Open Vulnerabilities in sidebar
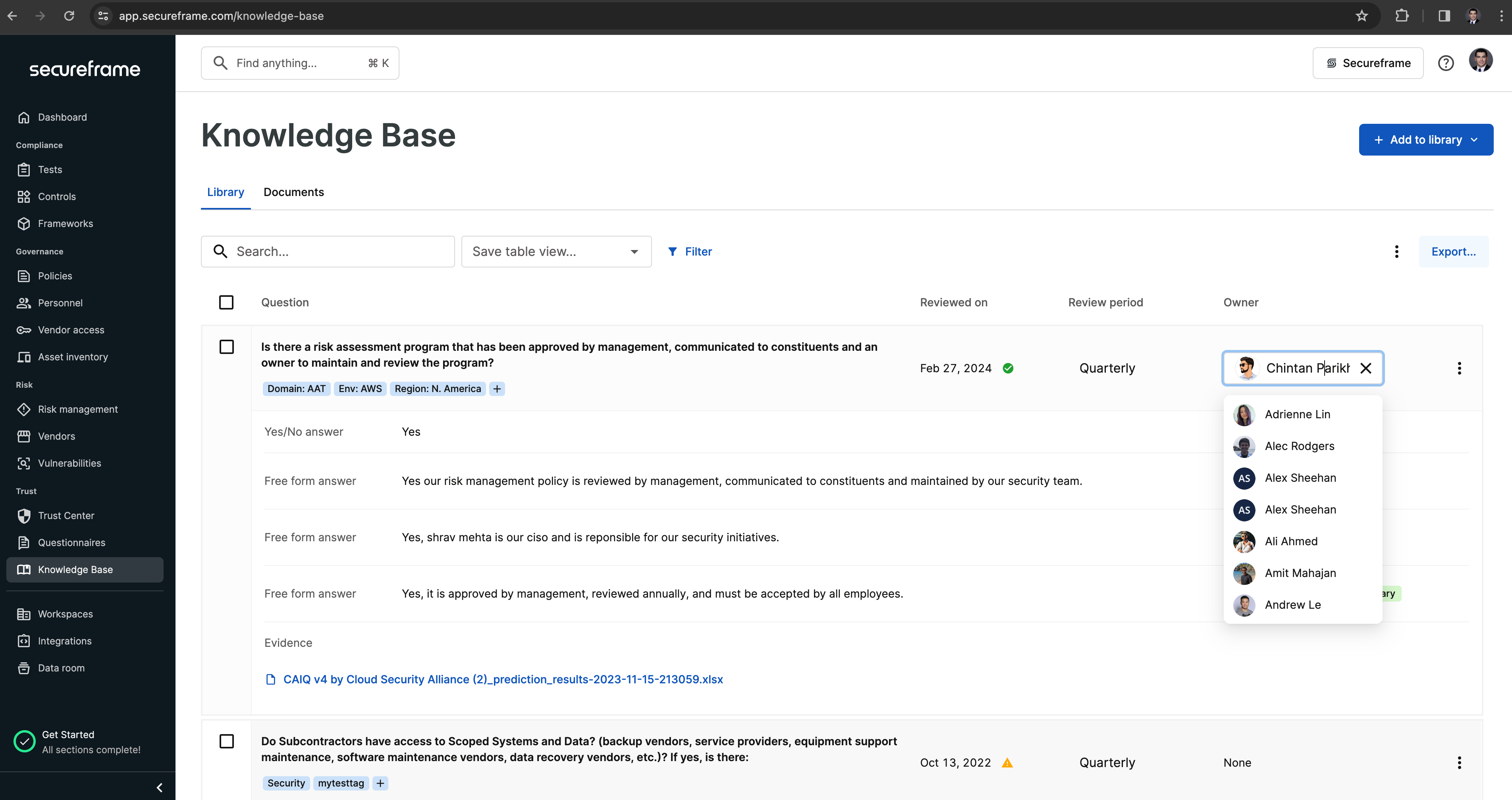 69,463
